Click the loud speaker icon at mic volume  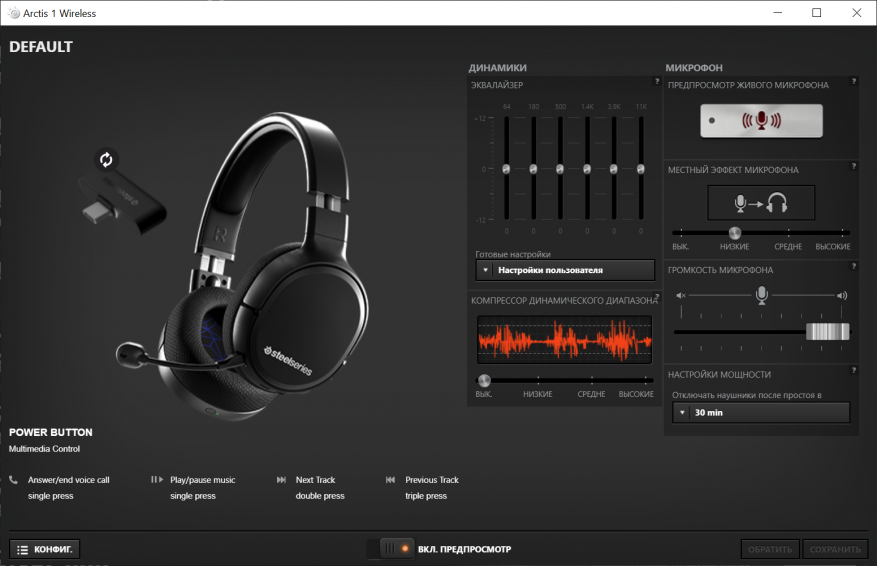[x=842, y=295]
